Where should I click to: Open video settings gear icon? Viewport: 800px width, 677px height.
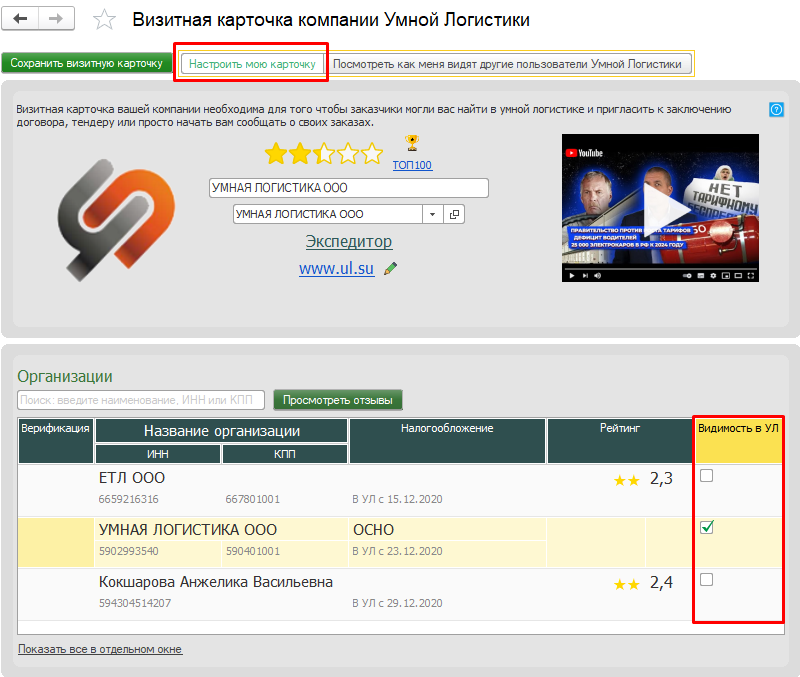click(713, 275)
